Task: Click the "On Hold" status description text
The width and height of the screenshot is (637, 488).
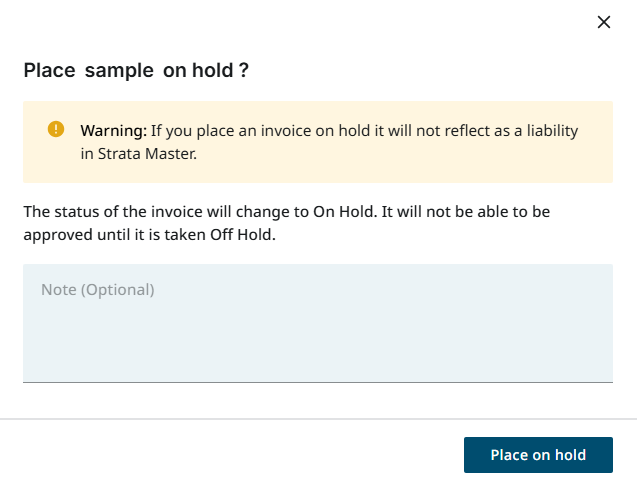Action: (419, 212)
